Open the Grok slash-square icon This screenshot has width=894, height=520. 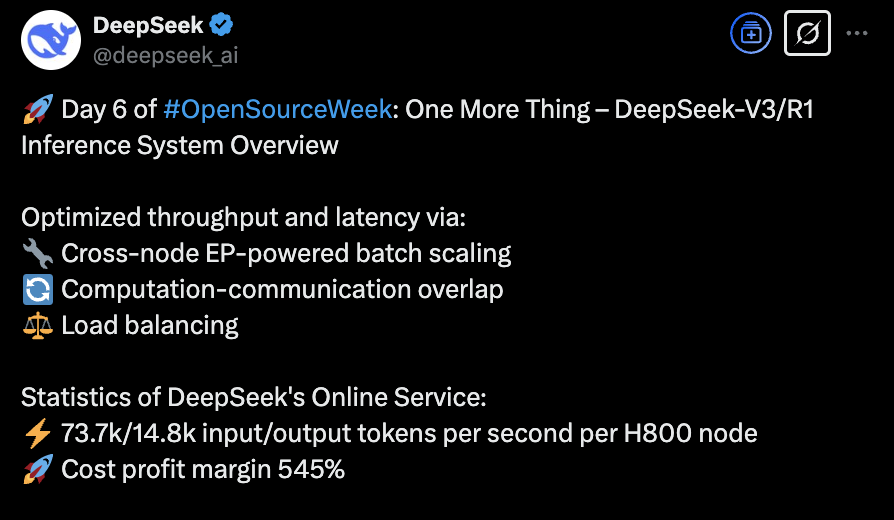807,35
